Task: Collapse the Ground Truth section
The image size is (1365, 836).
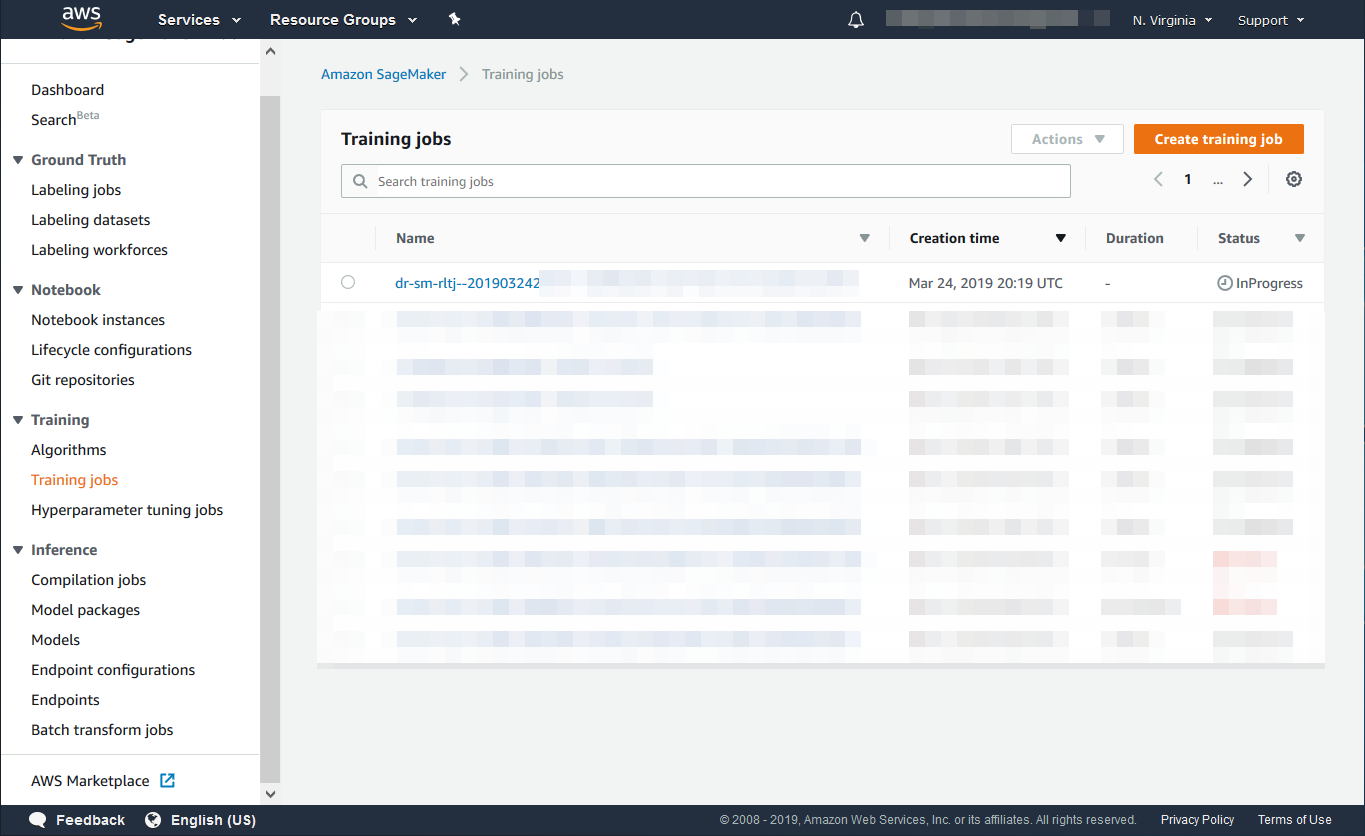Action: click(18, 160)
